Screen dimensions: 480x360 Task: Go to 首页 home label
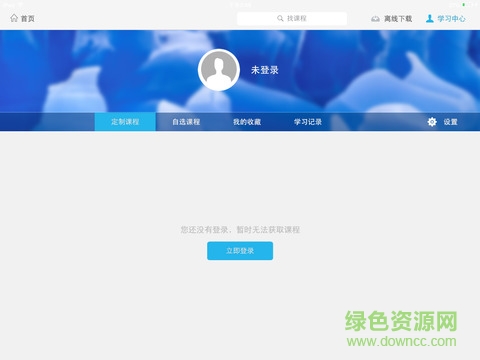point(28,19)
